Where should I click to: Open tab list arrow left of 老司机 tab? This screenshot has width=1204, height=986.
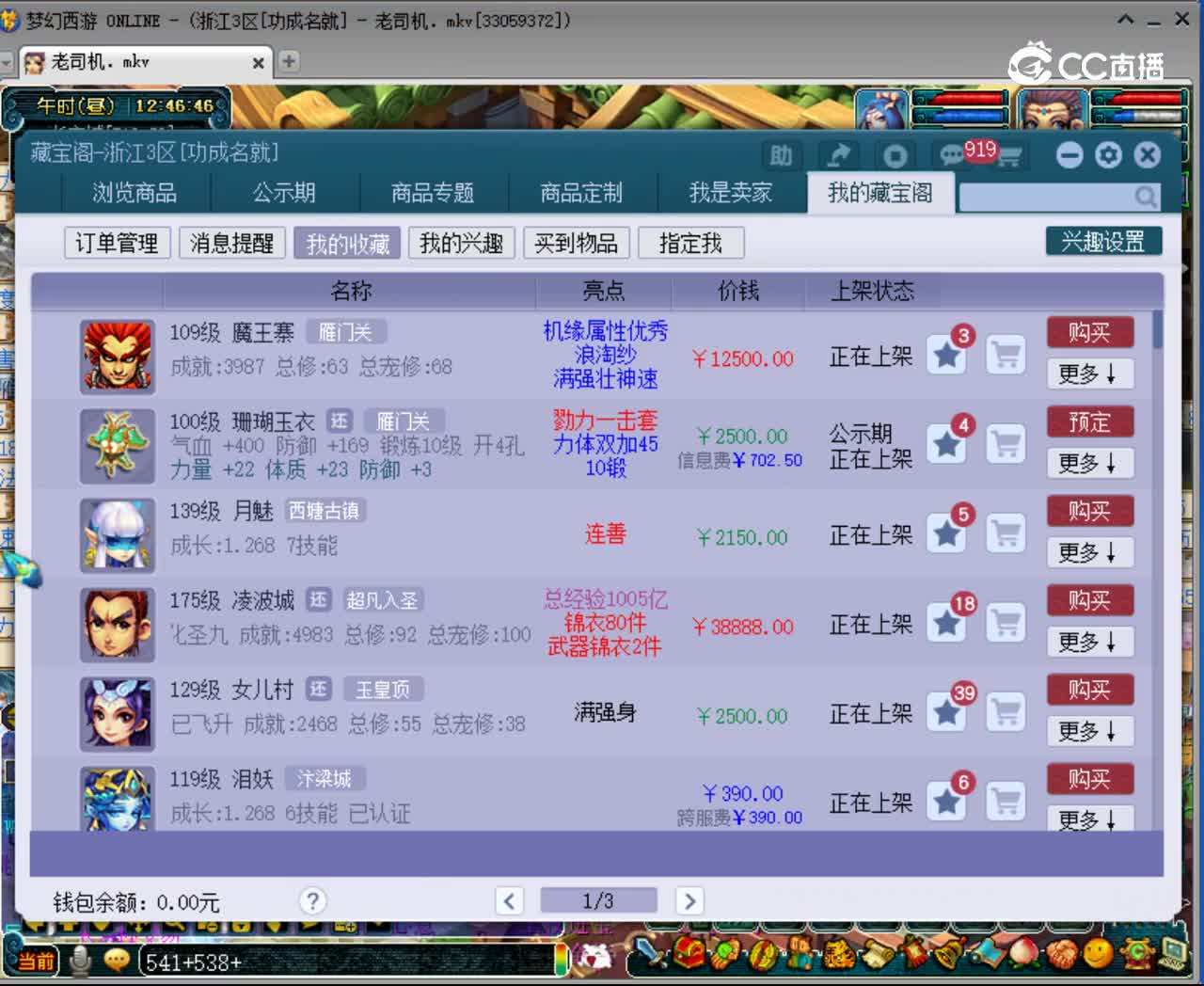pos(6,62)
